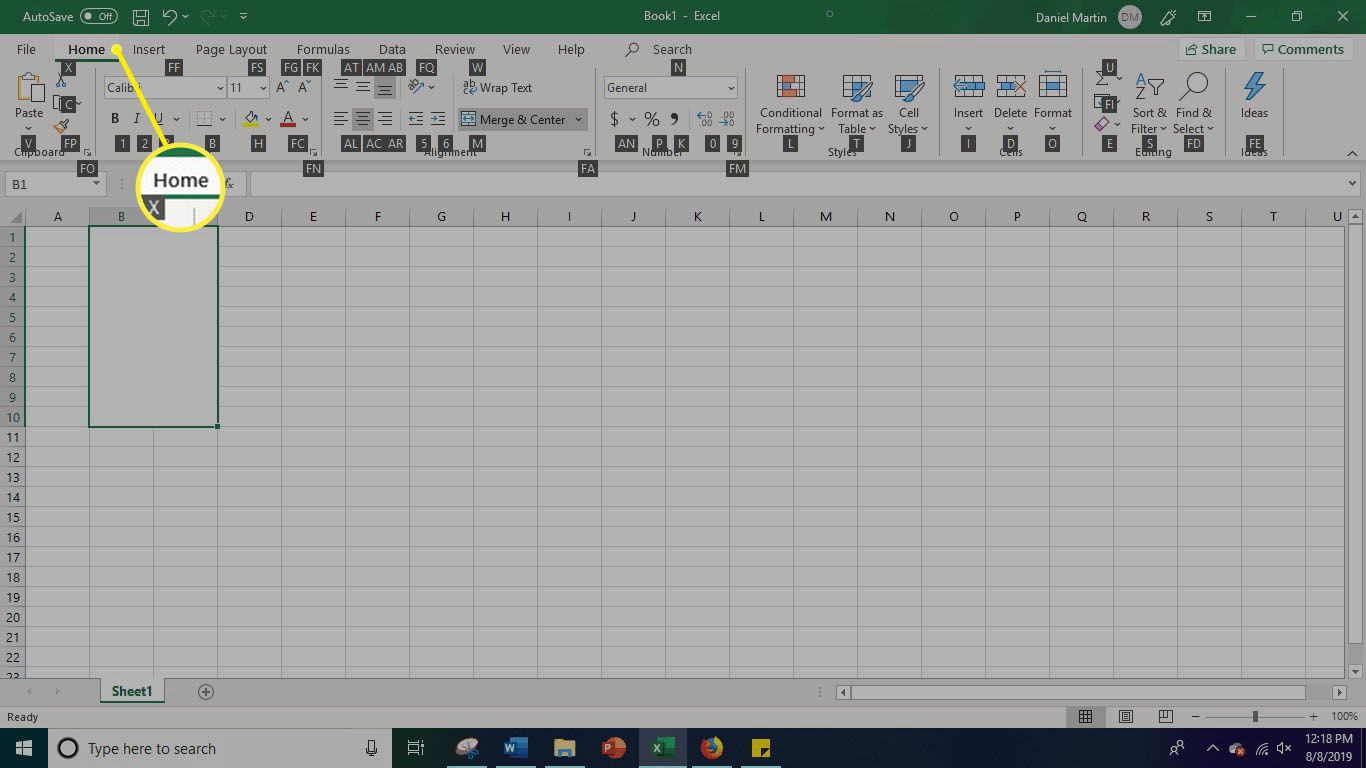The image size is (1366, 768).
Task: Expand the font name dropdown
Action: 219,88
